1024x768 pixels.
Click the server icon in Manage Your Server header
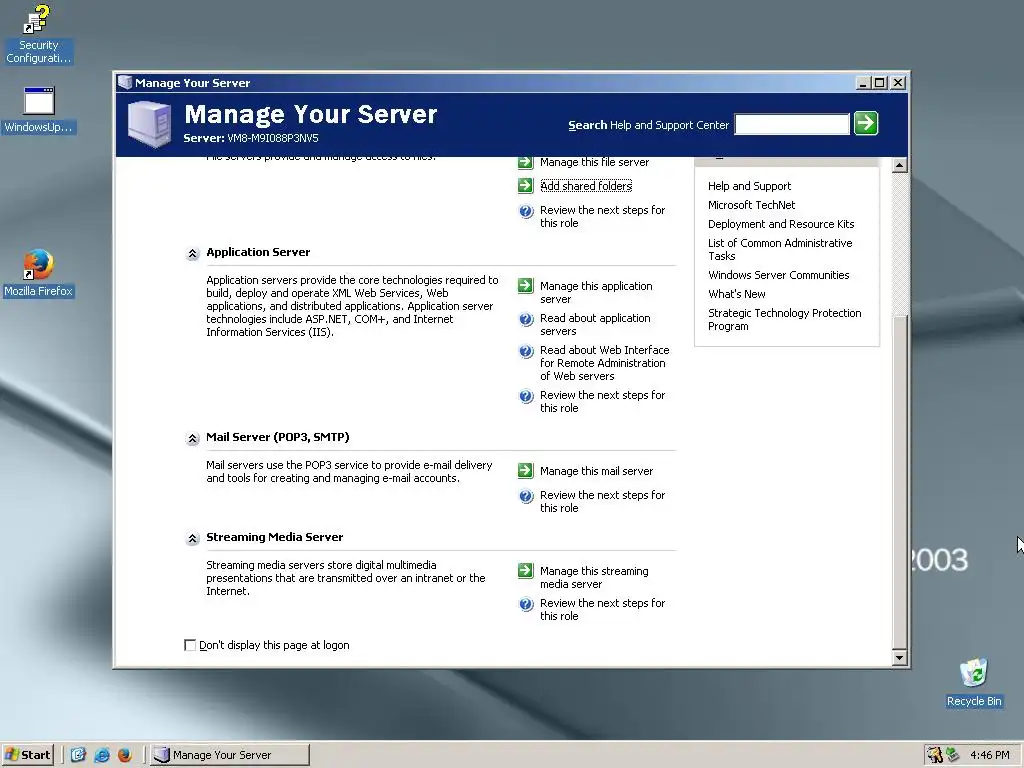[150, 124]
